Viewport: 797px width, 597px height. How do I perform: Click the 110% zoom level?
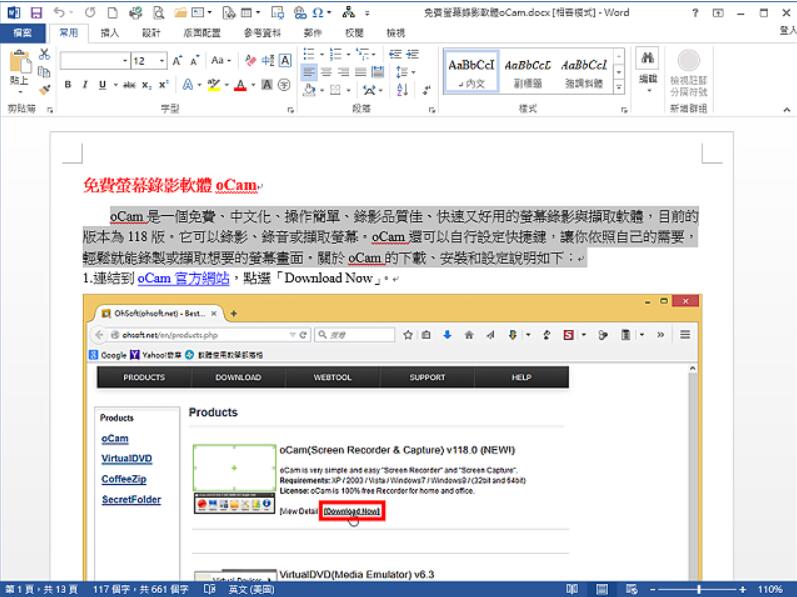coord(770,589)
